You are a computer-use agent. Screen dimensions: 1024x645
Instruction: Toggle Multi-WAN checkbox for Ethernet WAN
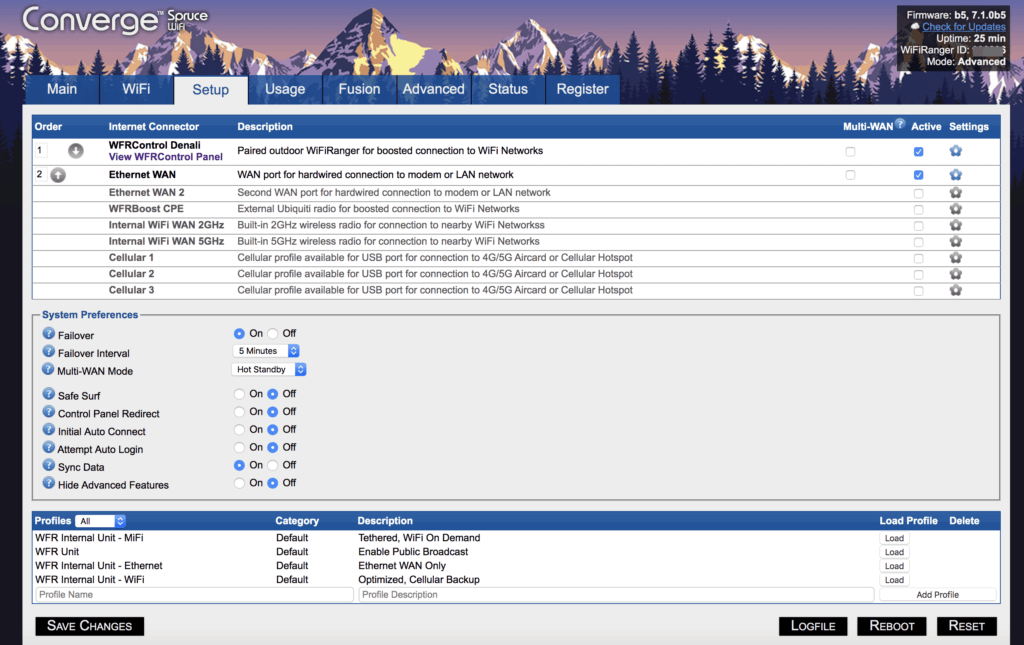point(850,175)
